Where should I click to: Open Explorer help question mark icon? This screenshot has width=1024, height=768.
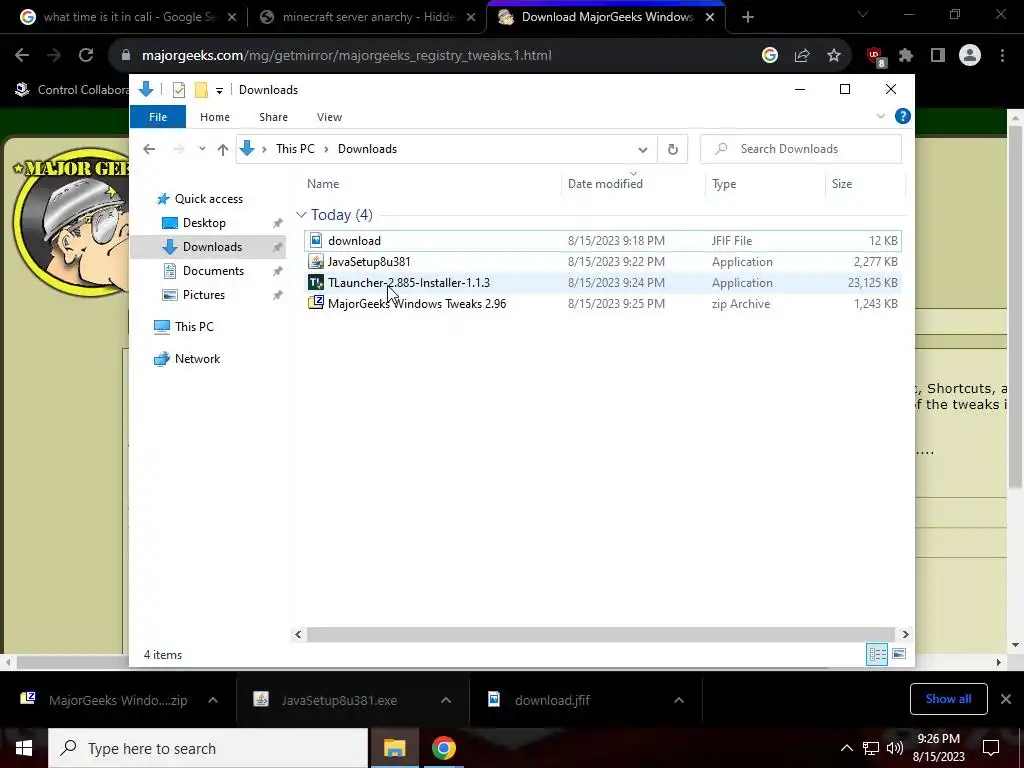click(903, 116)
